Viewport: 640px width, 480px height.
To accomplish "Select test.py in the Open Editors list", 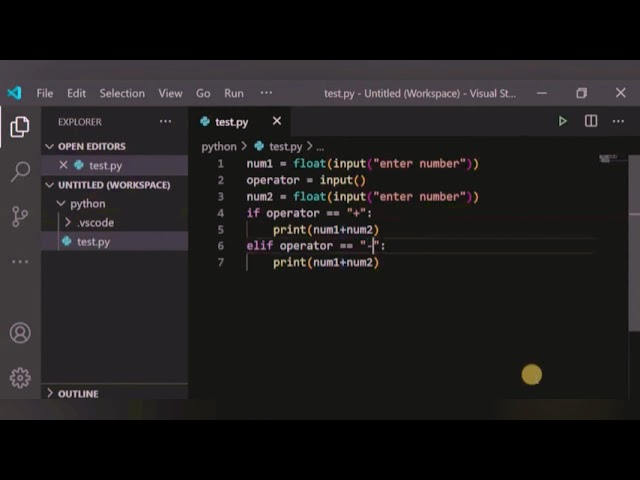I will tap(115, 165).
